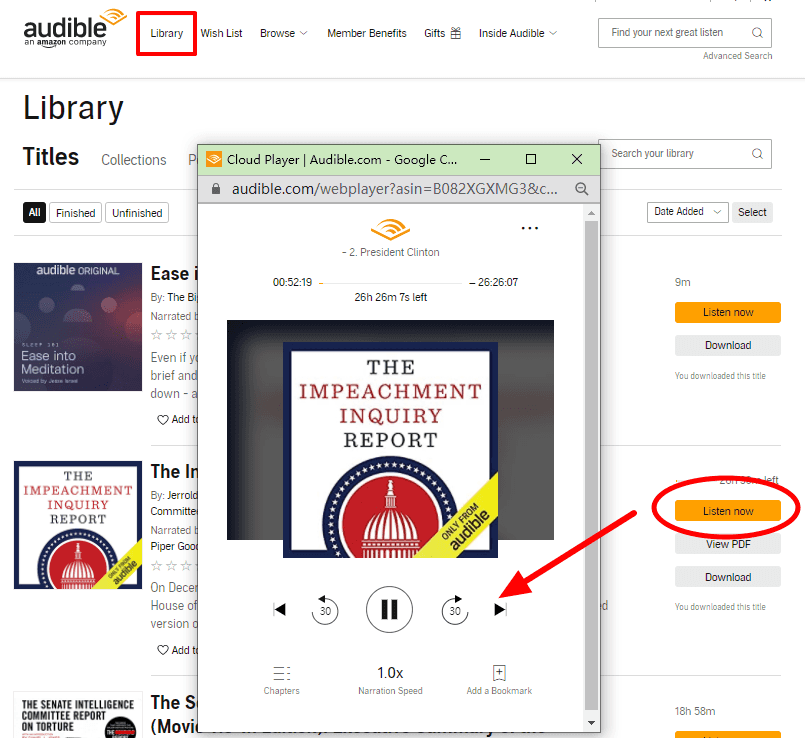
Task: Click the Cloud Player vertical scrollbar thumb
Action: coord(591,467)
